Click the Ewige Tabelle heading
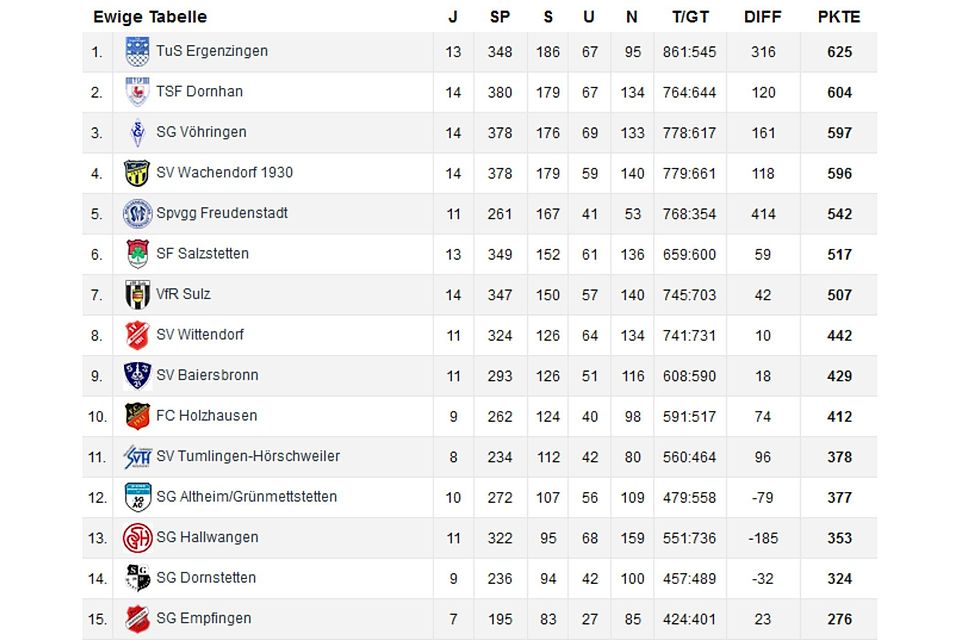The image size is (960, 640). point(150,17)
